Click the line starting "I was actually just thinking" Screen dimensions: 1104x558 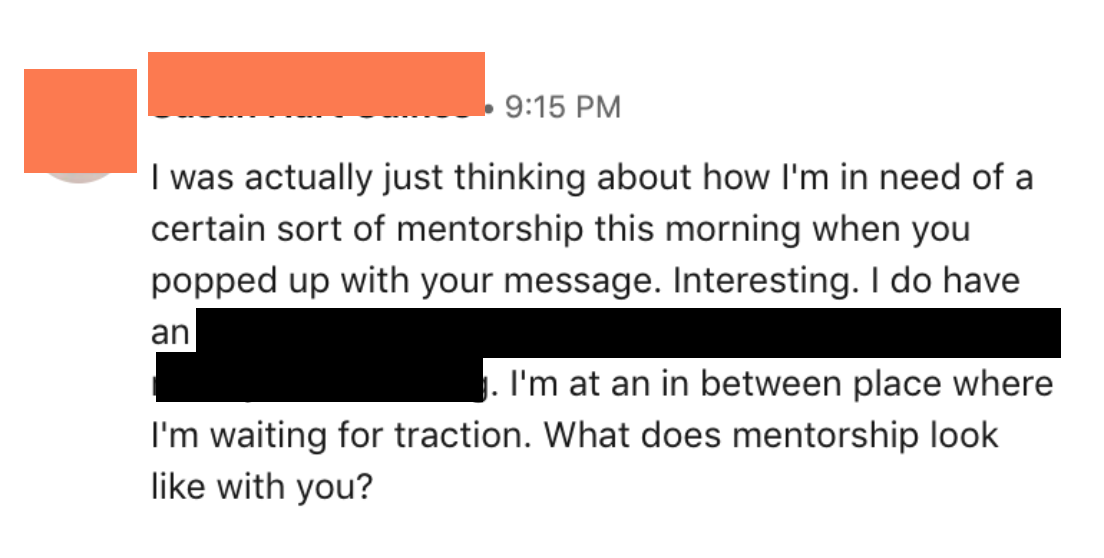tap(592, 178)
